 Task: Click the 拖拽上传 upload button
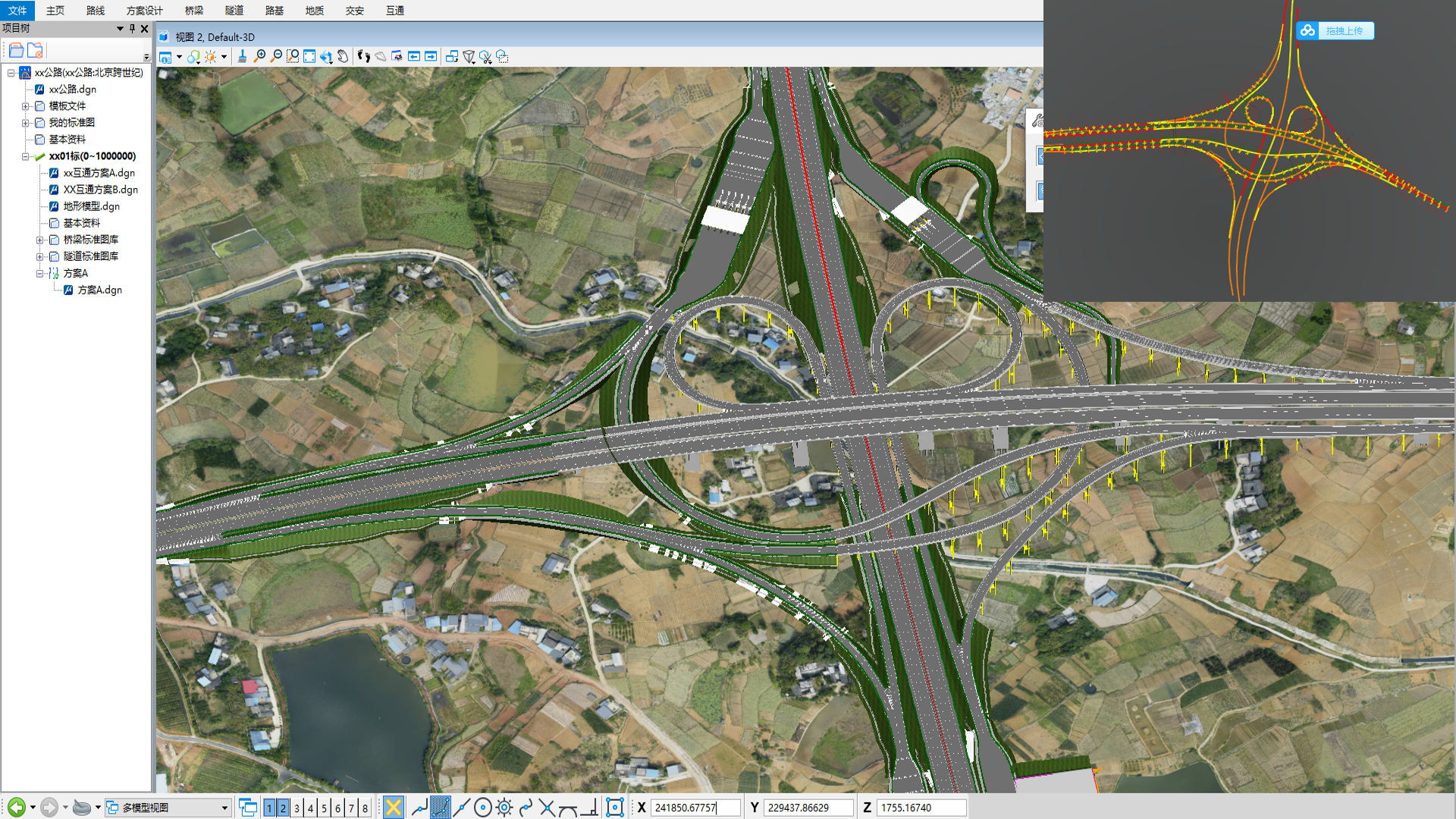click(x=1335, y=31)
